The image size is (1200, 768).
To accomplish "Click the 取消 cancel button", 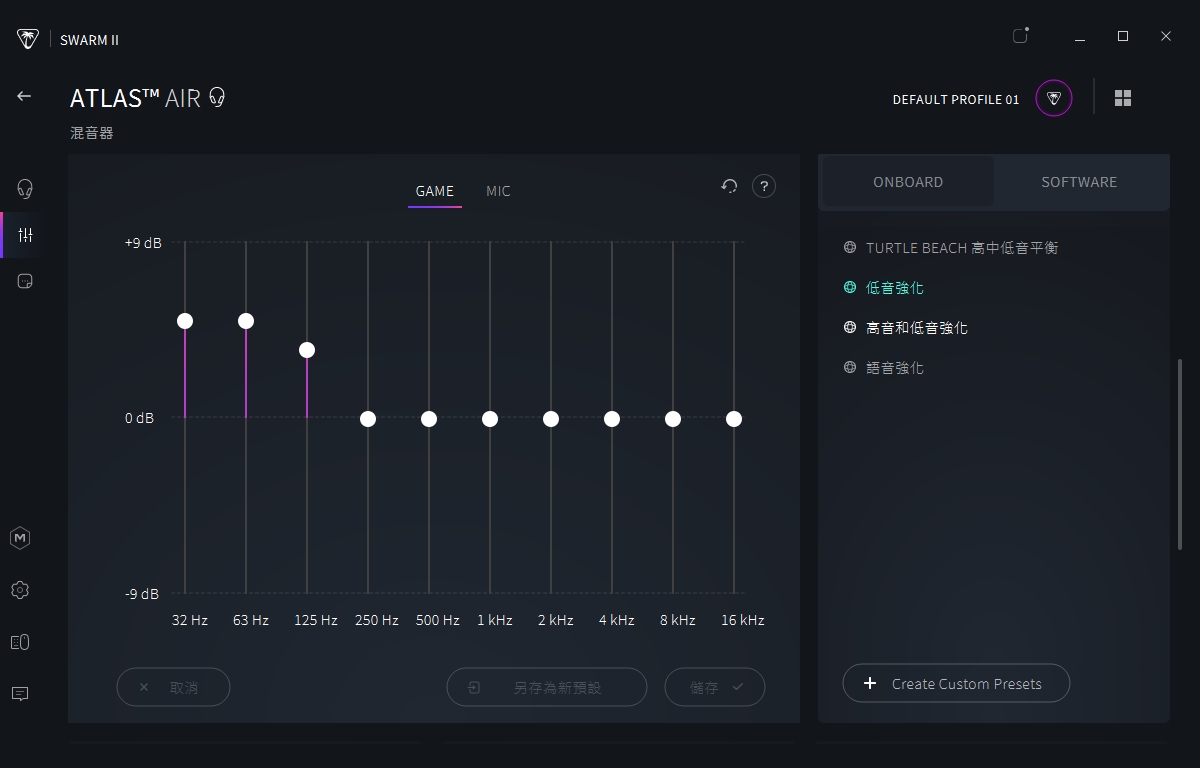I will [x=173, y=687].
